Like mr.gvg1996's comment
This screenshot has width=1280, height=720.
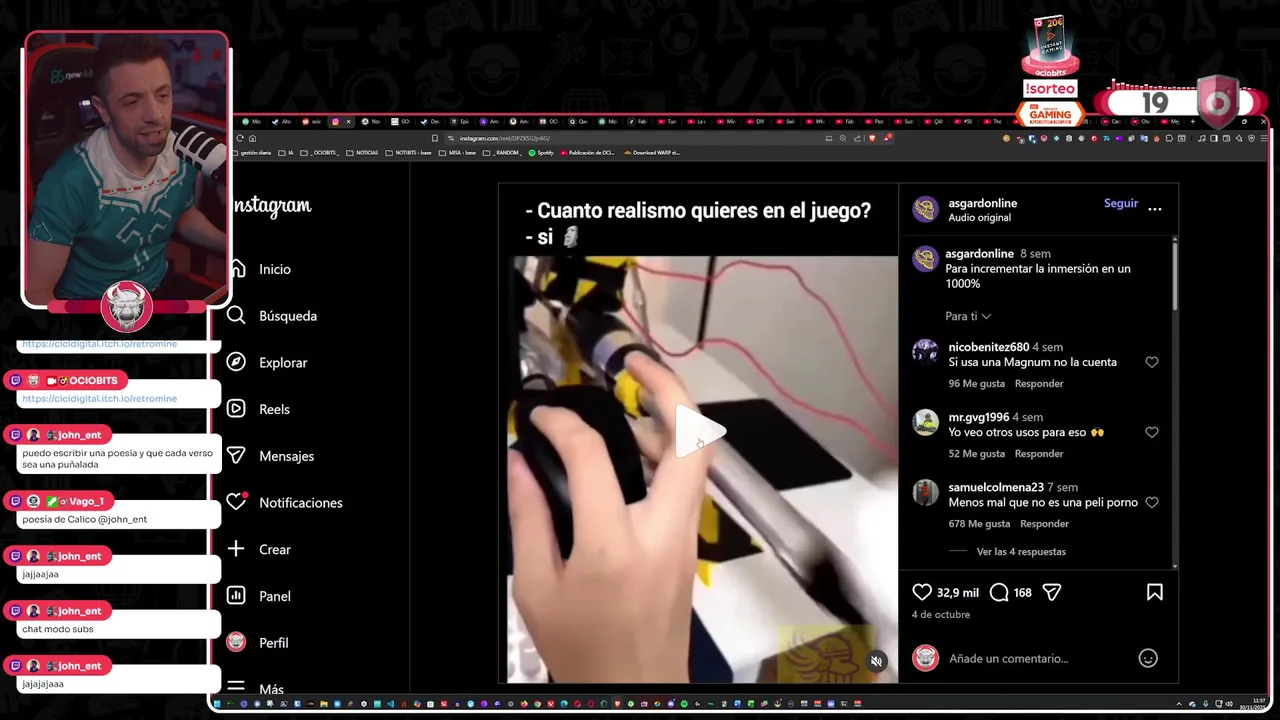(x=1152, y=432)
